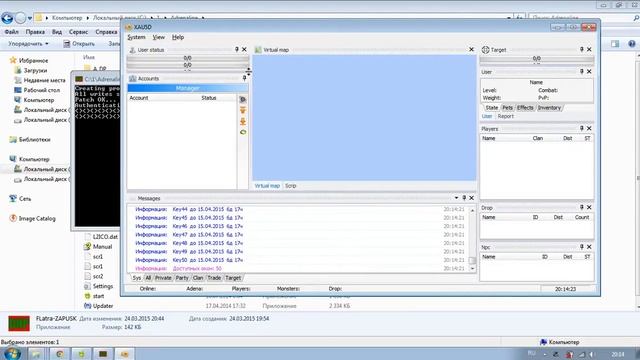This screenshot has height=360, width=640.
Task: Click the Key44 information message line
Action: coord(300,209)
